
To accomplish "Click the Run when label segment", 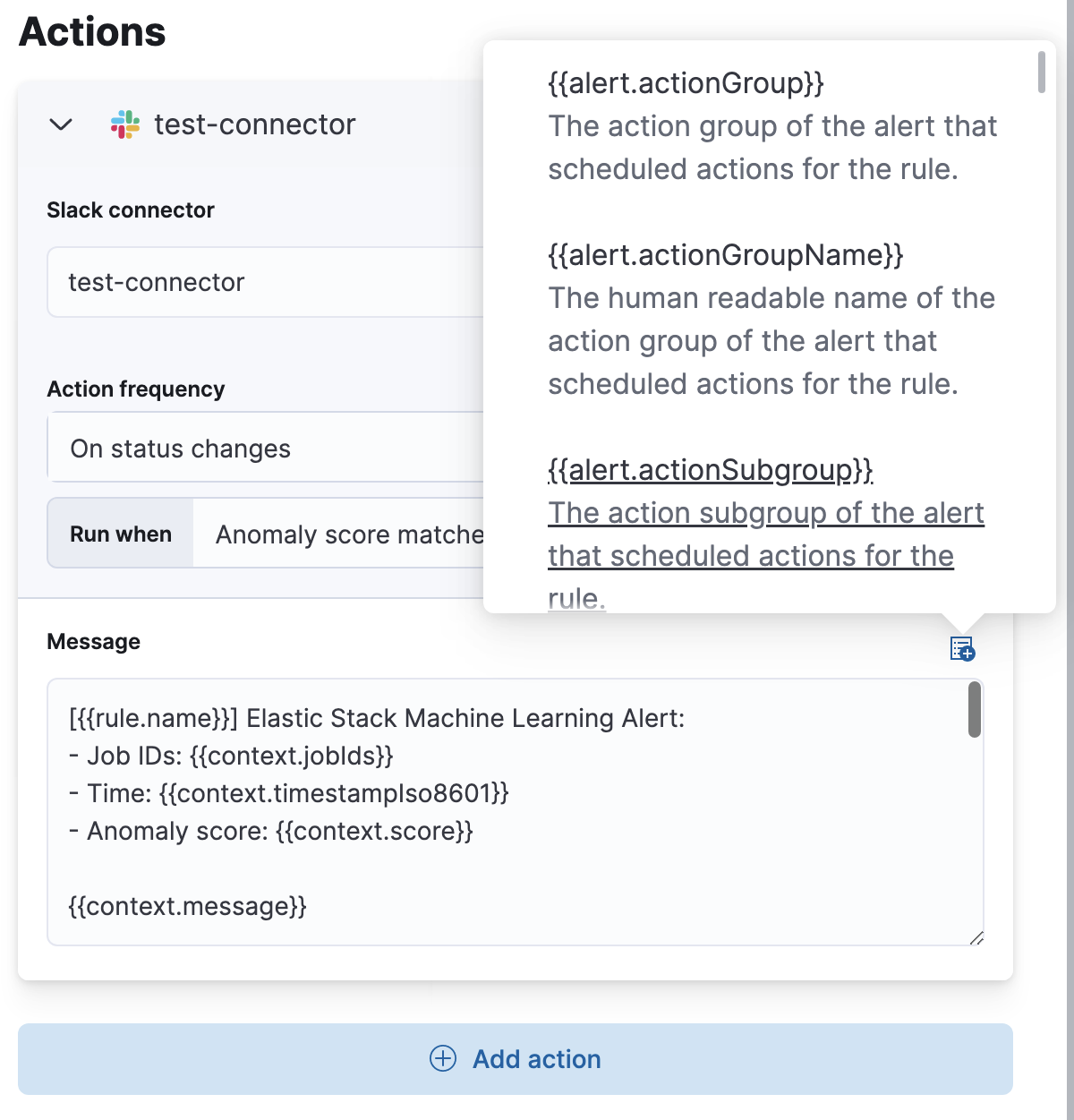I will tap(120, 534).
